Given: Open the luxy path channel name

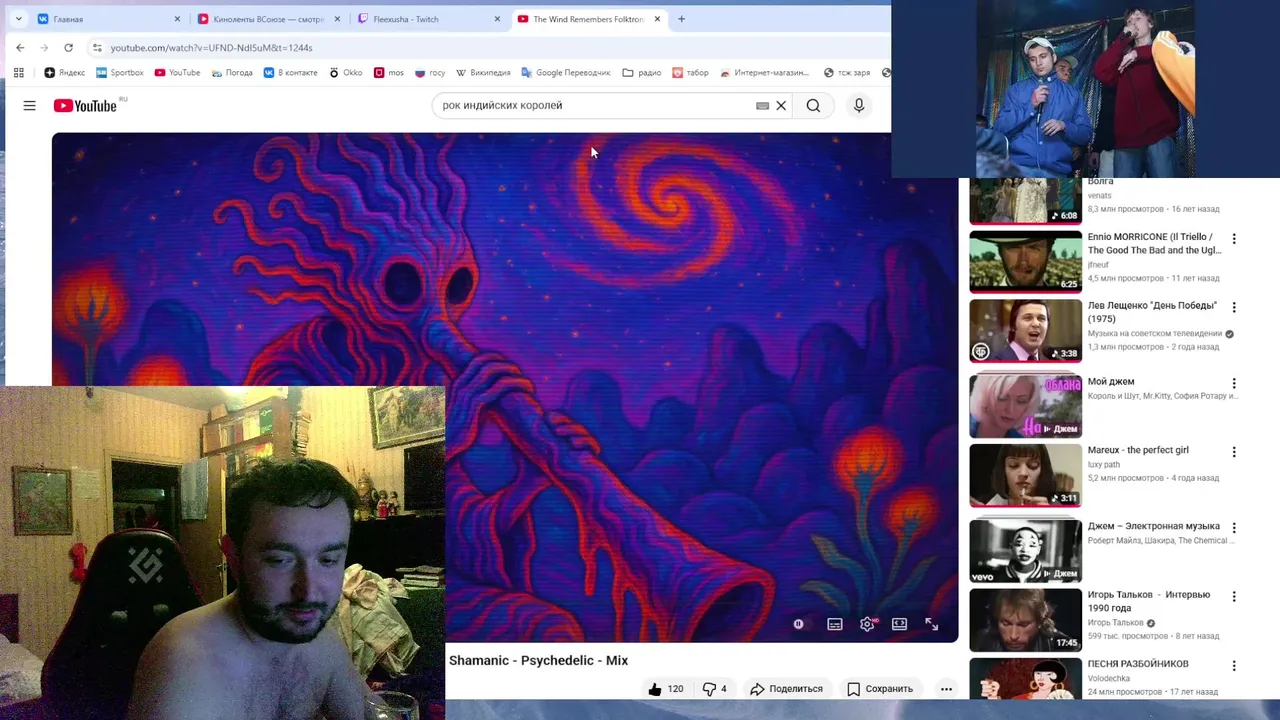Looking at the screenshot, I should tap(1104, 465).
